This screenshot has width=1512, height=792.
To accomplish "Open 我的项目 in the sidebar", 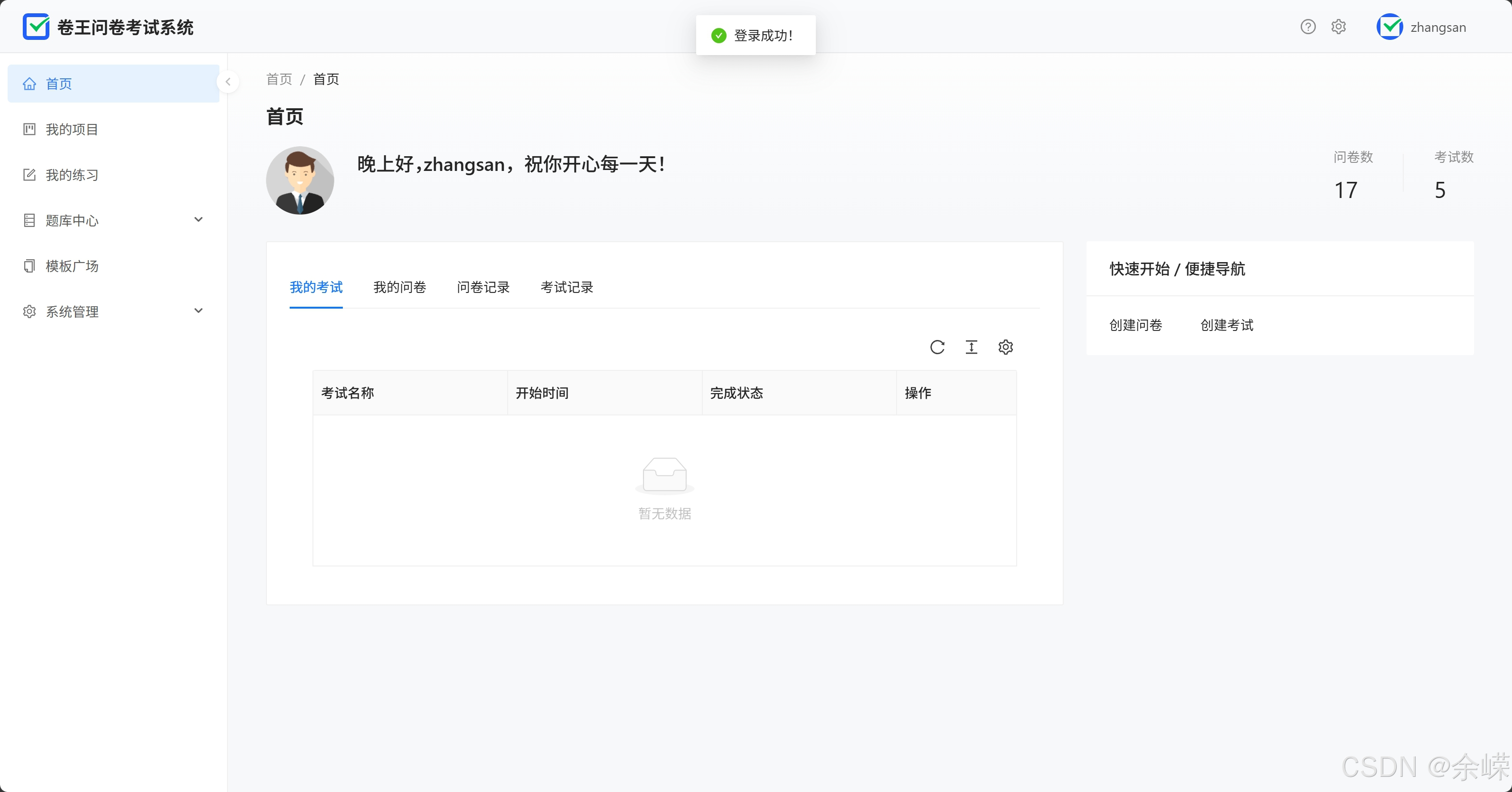I will point(113,129).
